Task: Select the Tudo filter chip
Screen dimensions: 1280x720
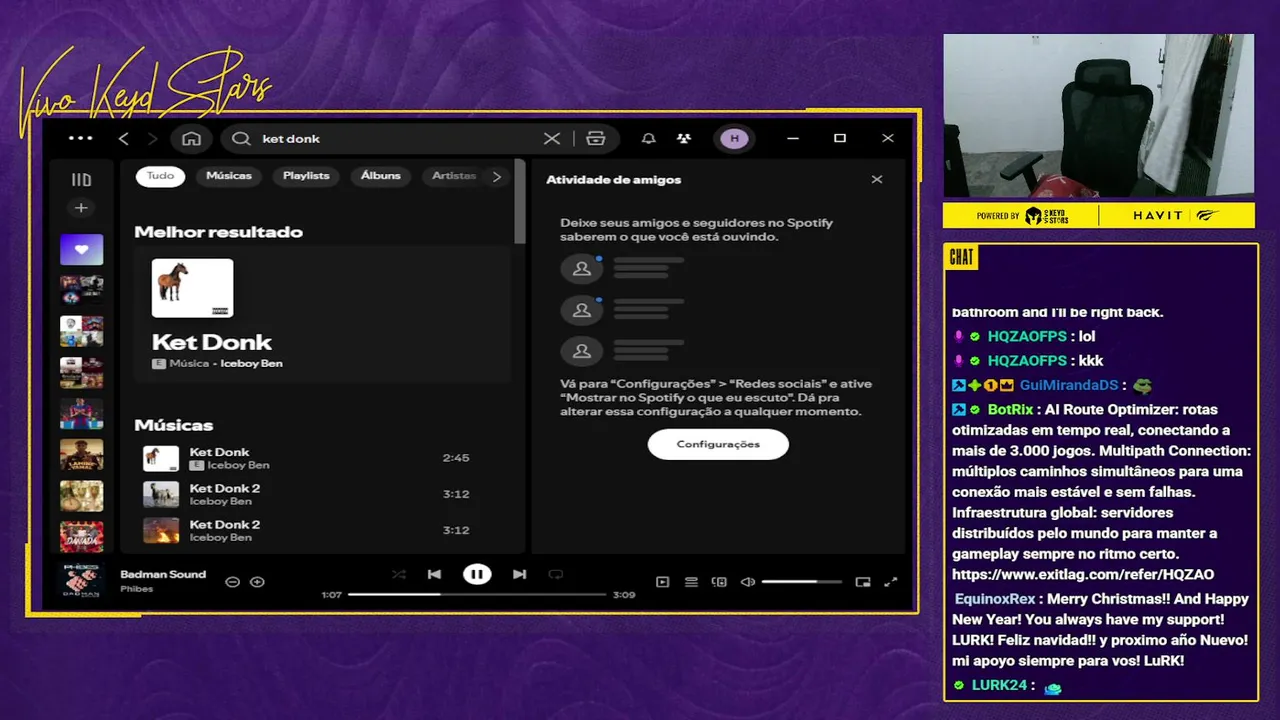Action: click(160, 176)
